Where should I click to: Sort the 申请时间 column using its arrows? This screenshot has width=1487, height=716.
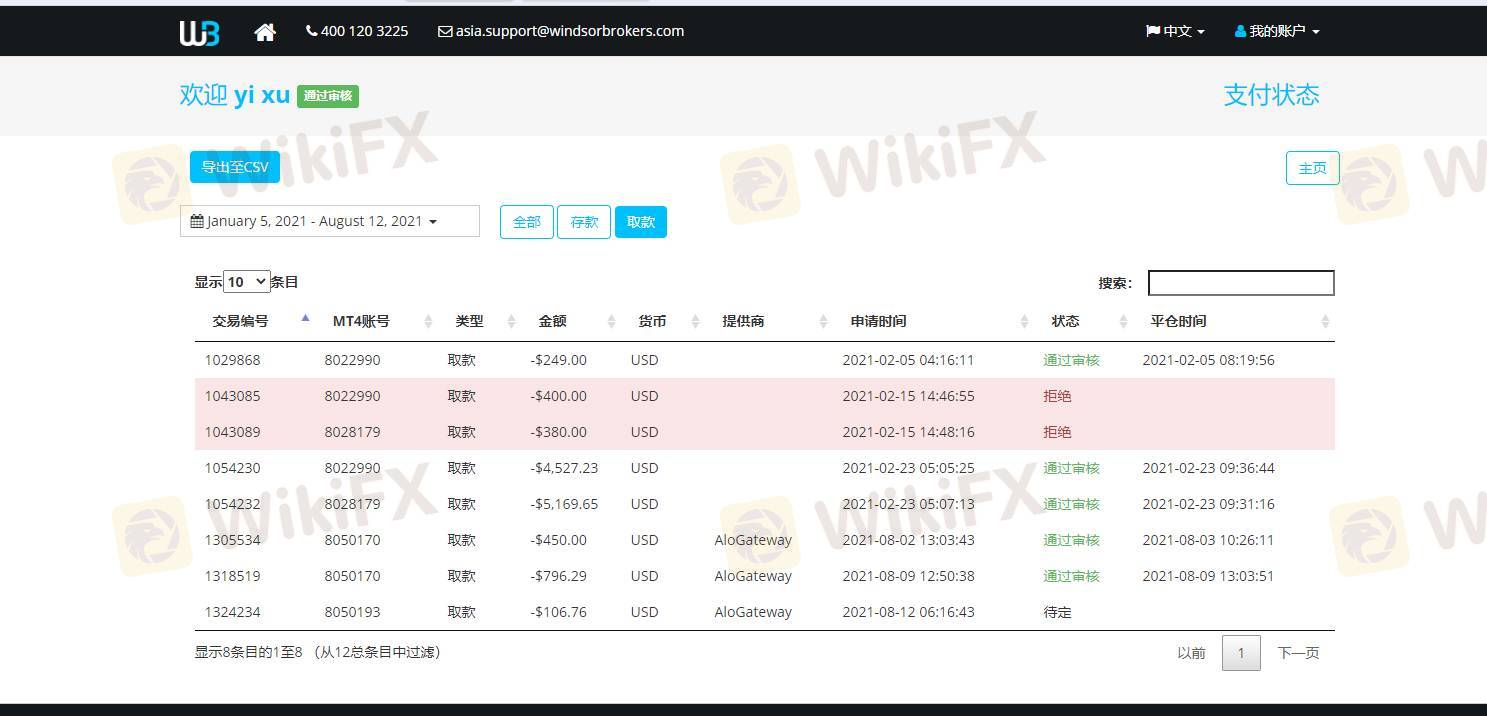(1024, 321)
